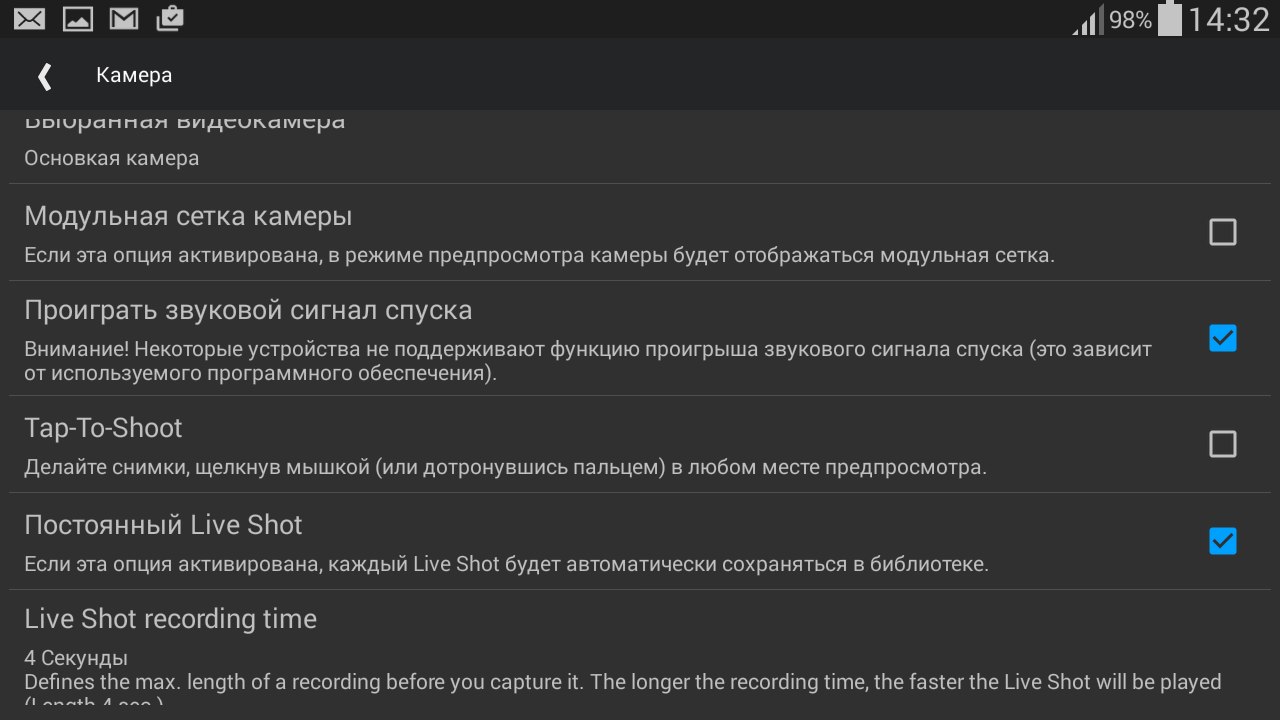Disable the Постоянный Live Shot checkbox
Viewport: 1280px width, 720px height.
(x=1222, y=541)
